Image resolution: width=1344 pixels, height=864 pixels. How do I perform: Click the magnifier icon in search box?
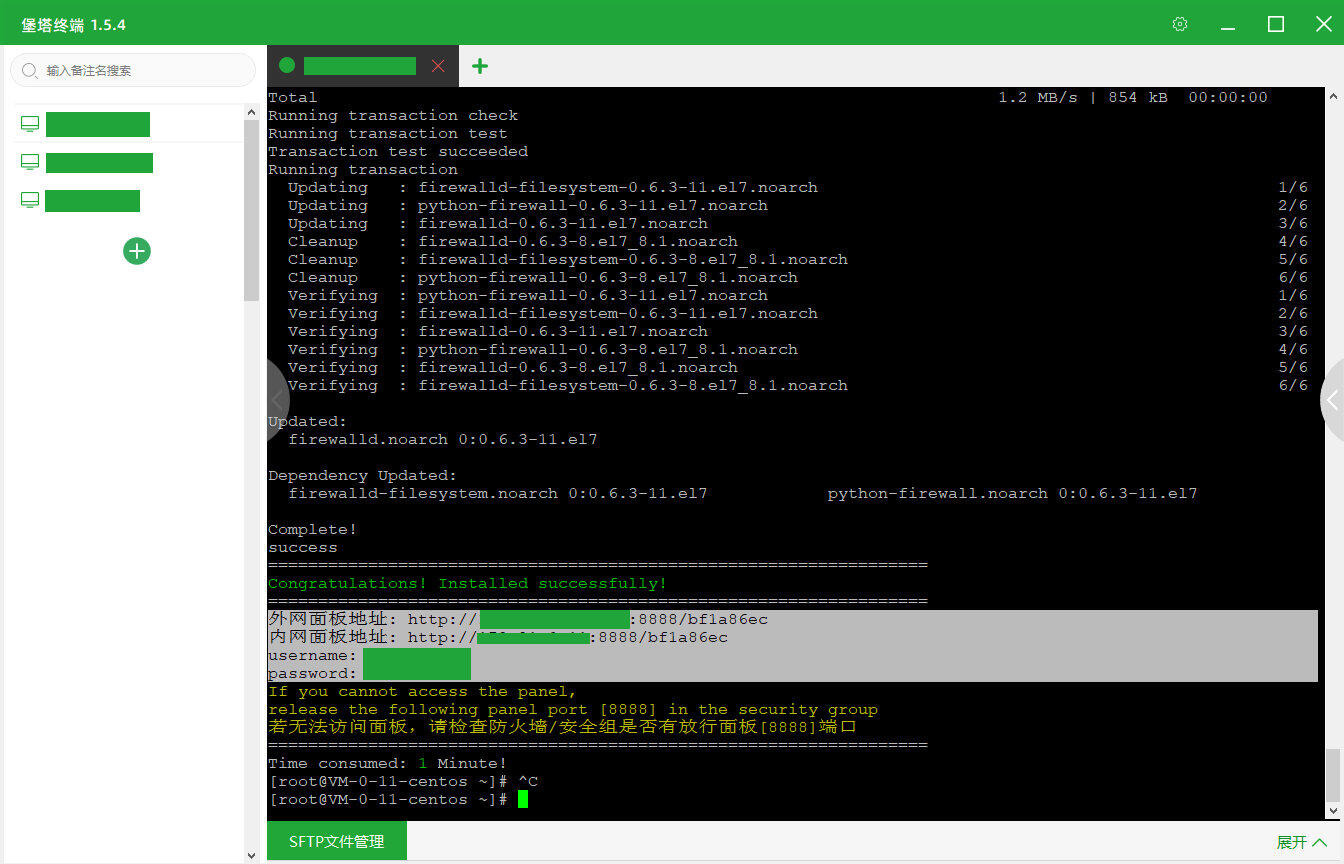point(29,71)
